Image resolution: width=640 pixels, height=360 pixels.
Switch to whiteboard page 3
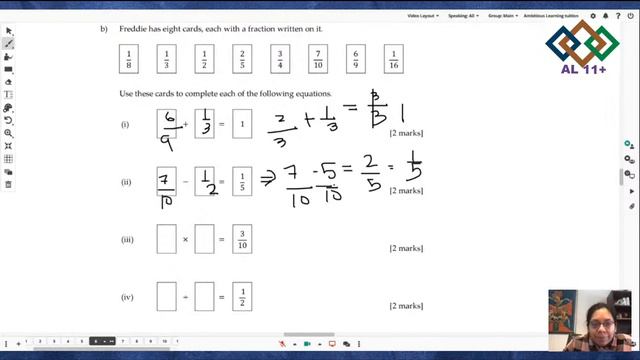click(54, 341)
